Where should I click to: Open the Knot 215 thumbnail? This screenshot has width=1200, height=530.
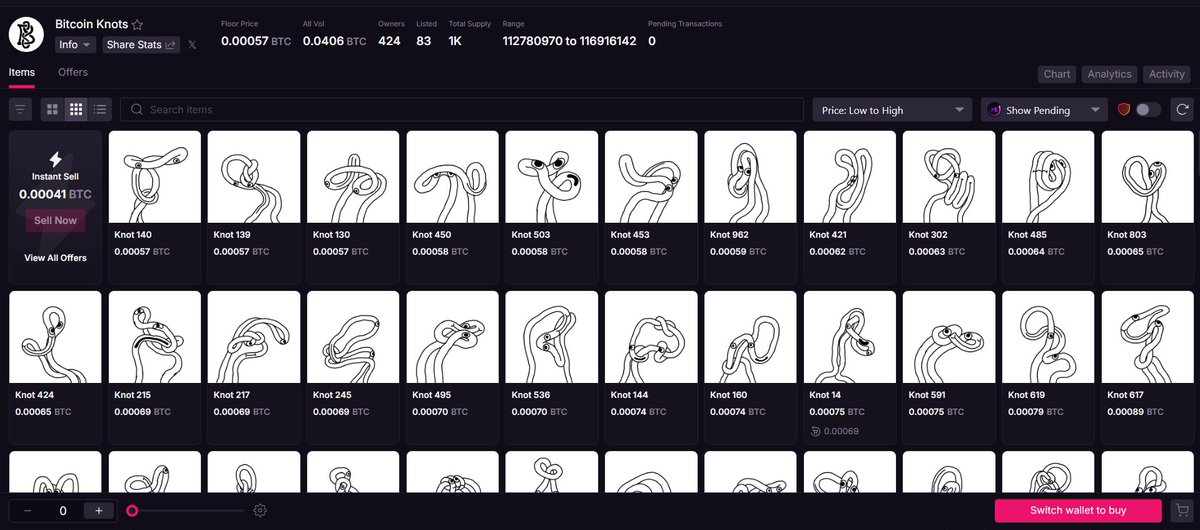pos(154,337)
